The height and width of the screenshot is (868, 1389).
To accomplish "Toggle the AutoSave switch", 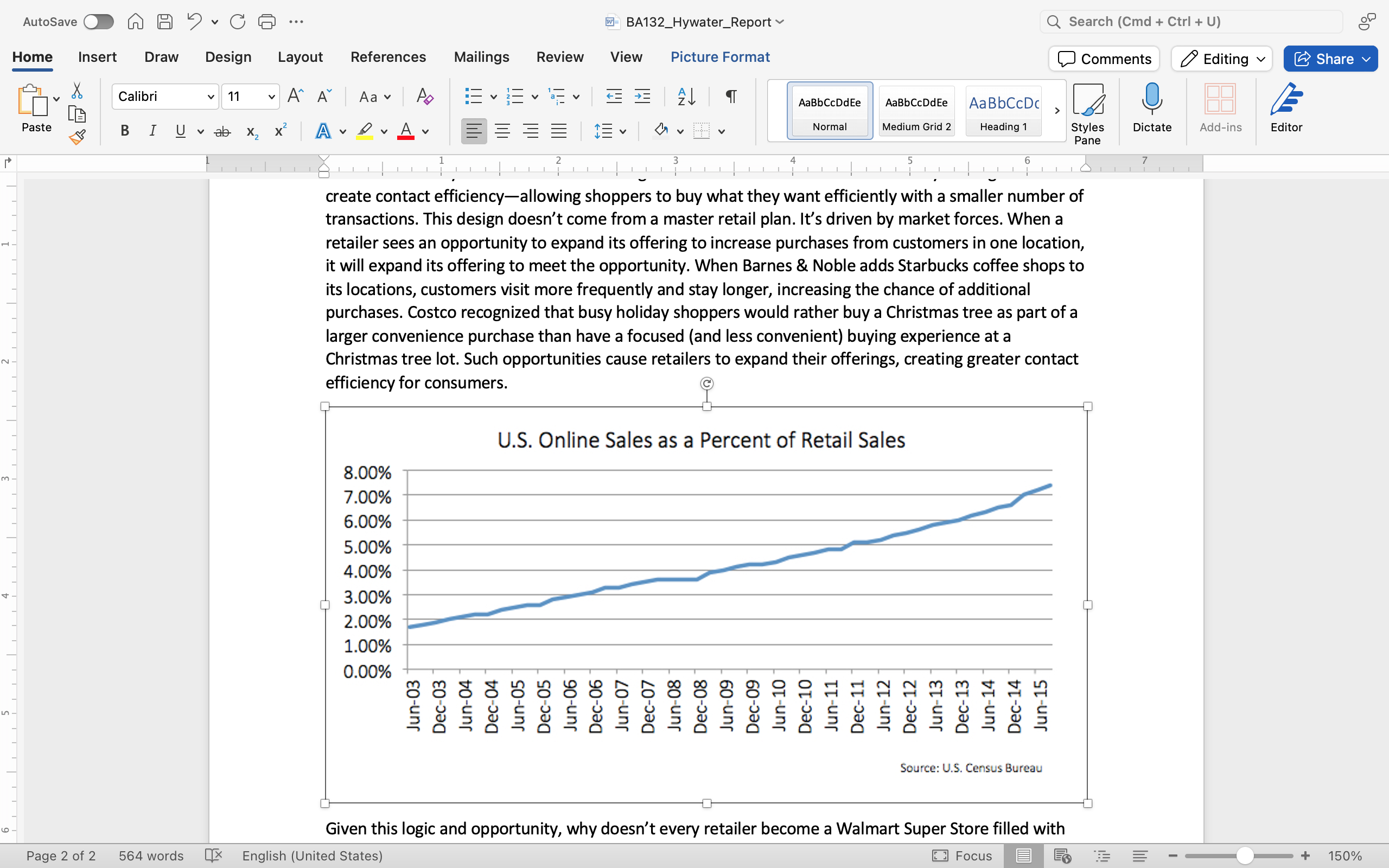I will point(98,22).
